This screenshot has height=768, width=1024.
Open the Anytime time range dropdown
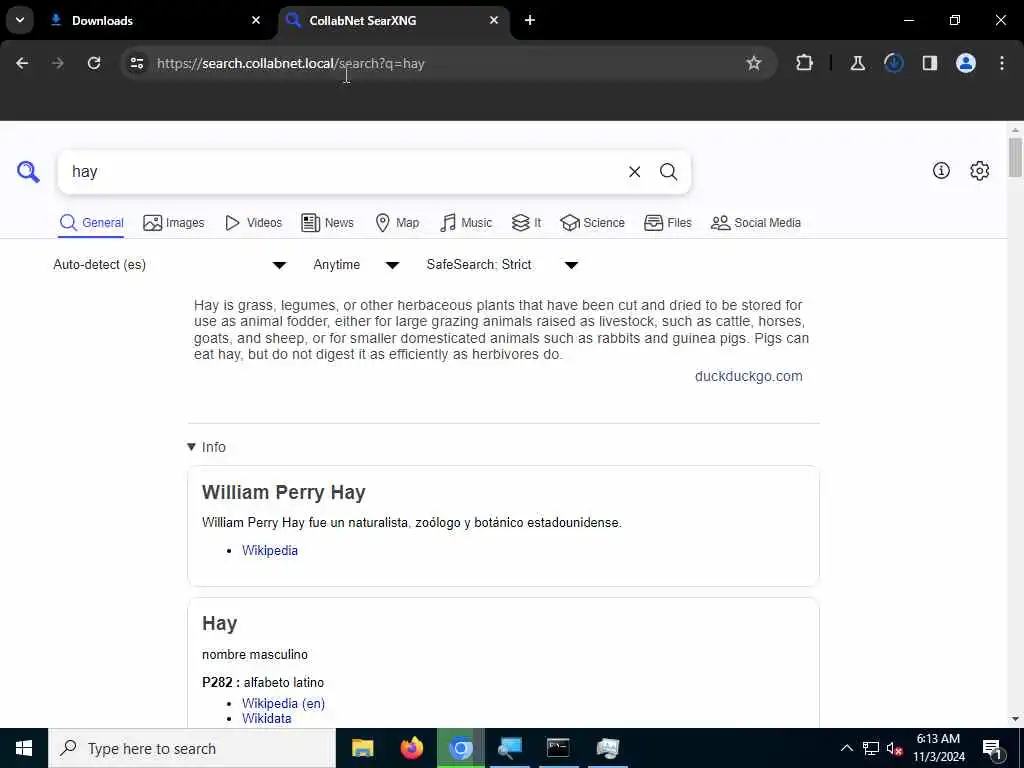click(x=356, y=264)
